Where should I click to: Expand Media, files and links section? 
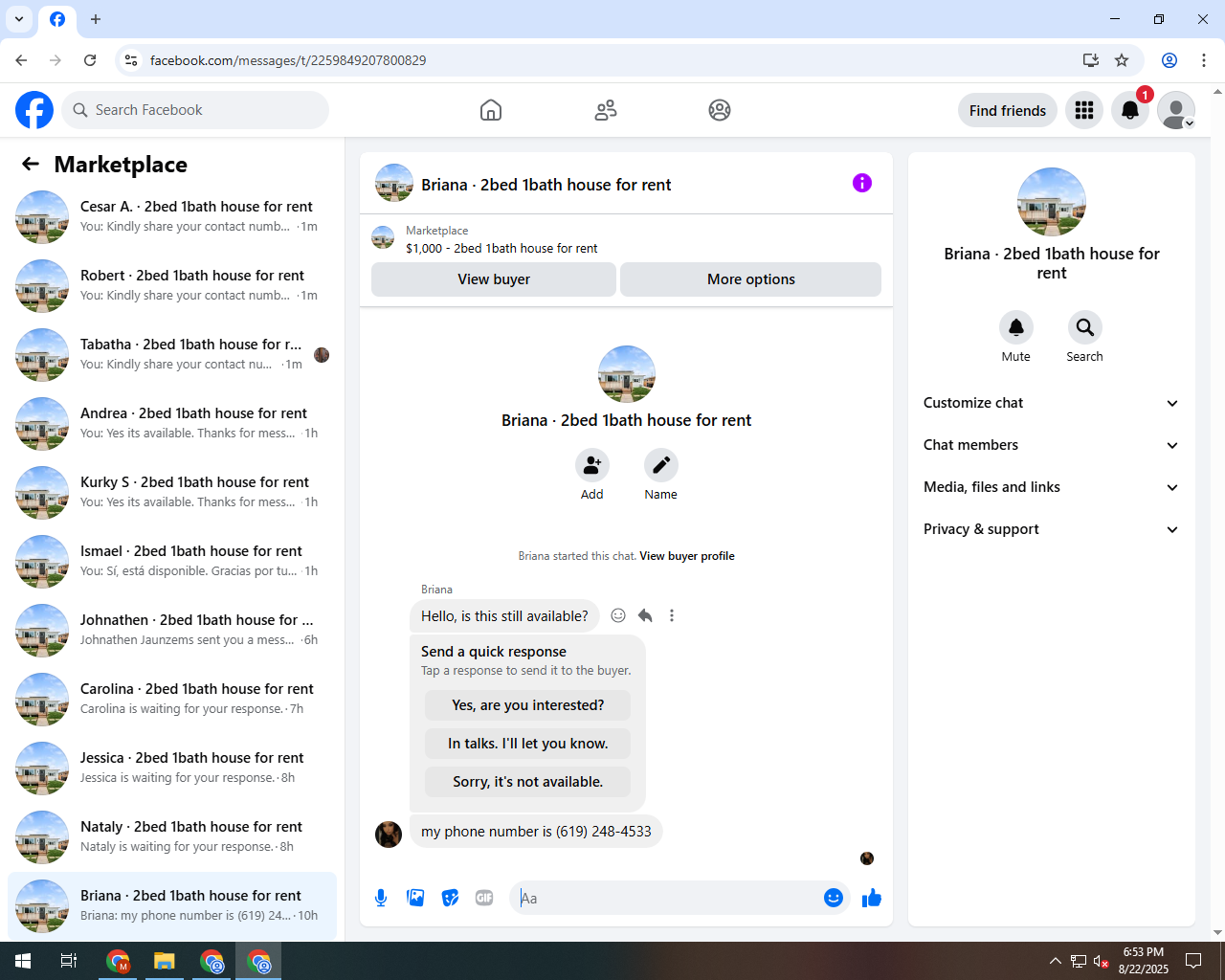(x=1051, y=487)
